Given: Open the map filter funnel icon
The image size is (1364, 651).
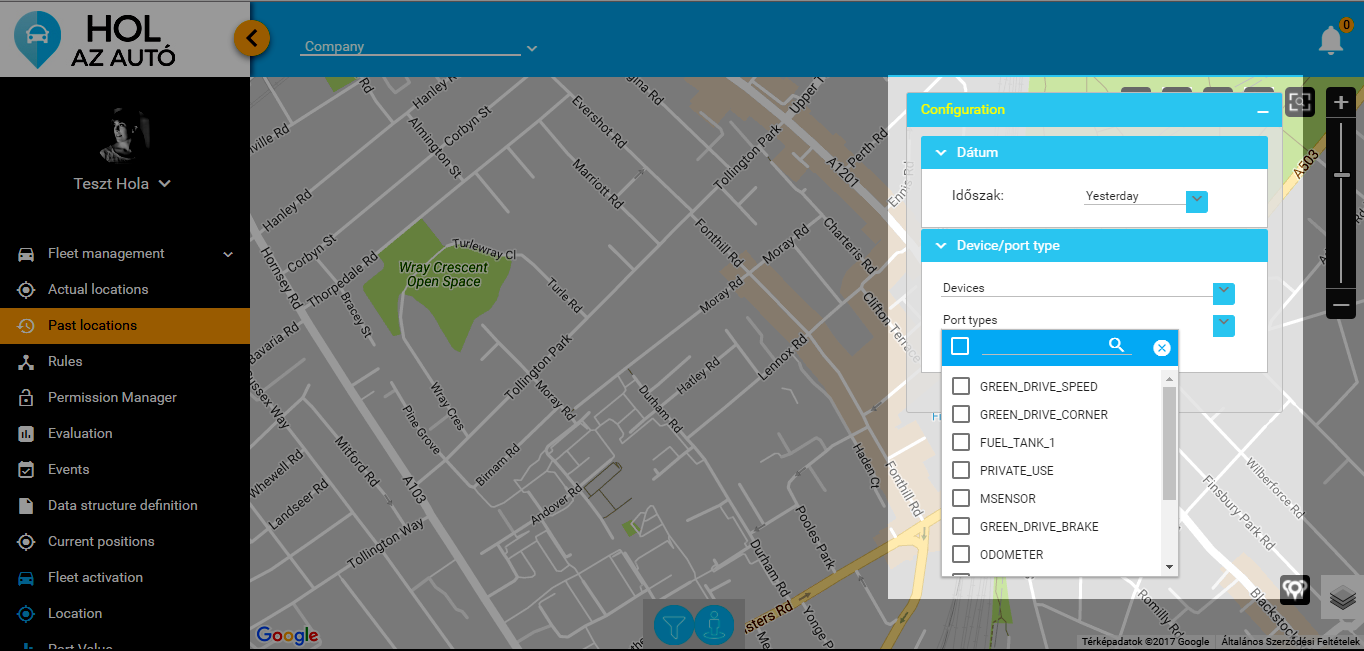Looking at the screenshot, I should coord(674,625).
